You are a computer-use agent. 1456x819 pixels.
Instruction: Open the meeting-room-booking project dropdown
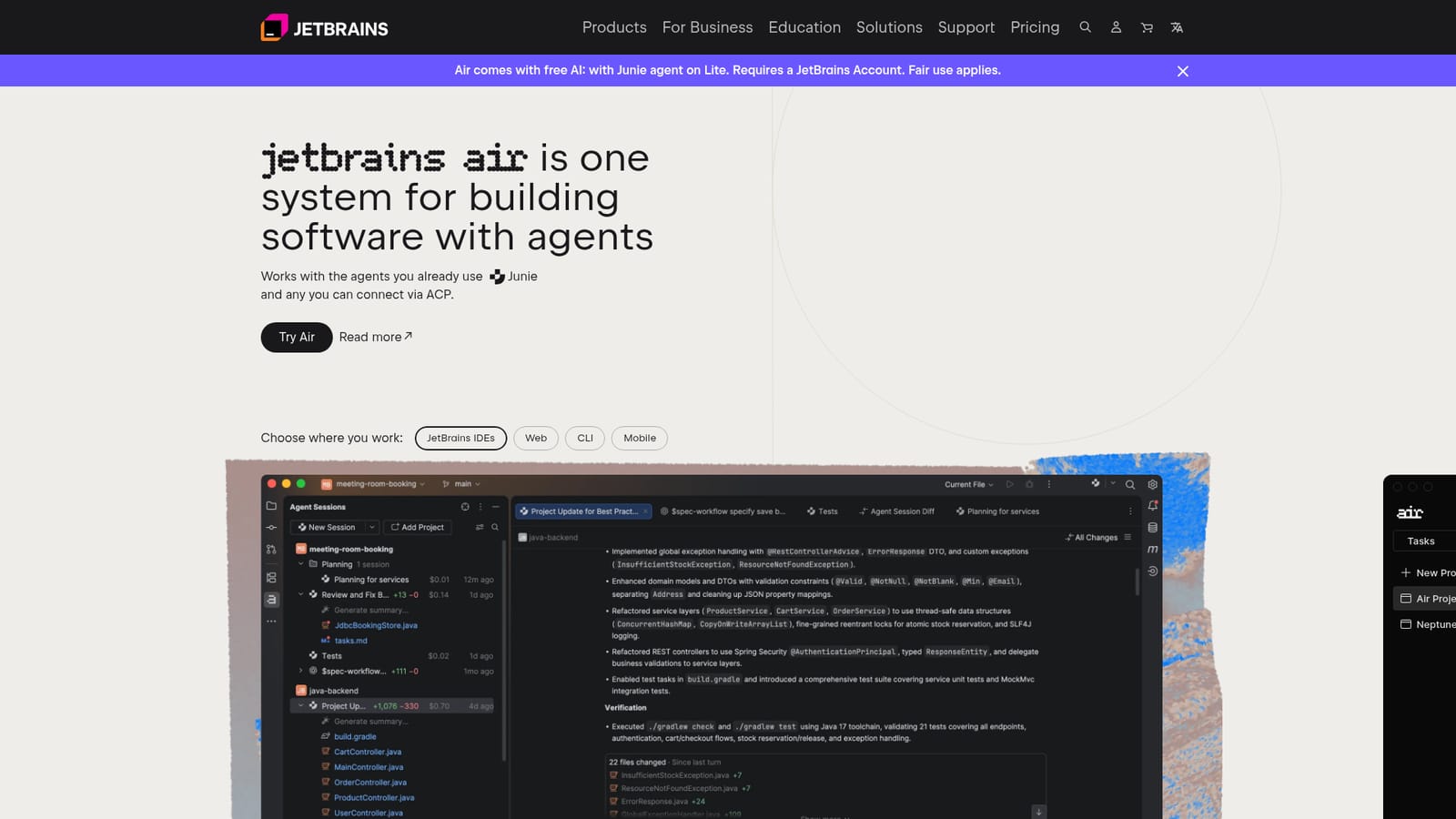coord(373,484)
